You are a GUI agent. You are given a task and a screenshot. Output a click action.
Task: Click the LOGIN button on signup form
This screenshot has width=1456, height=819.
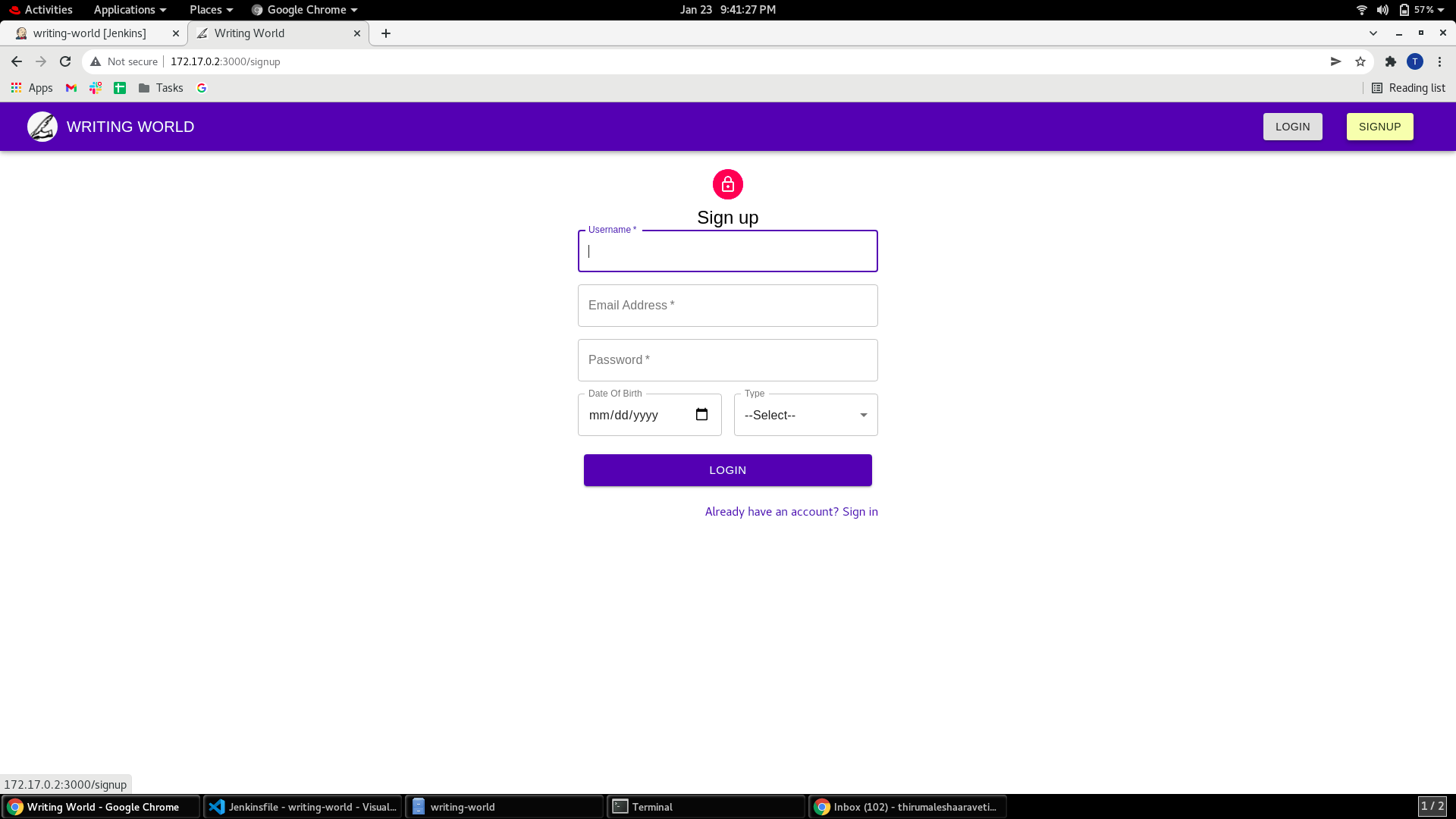[x=728, y=470]
